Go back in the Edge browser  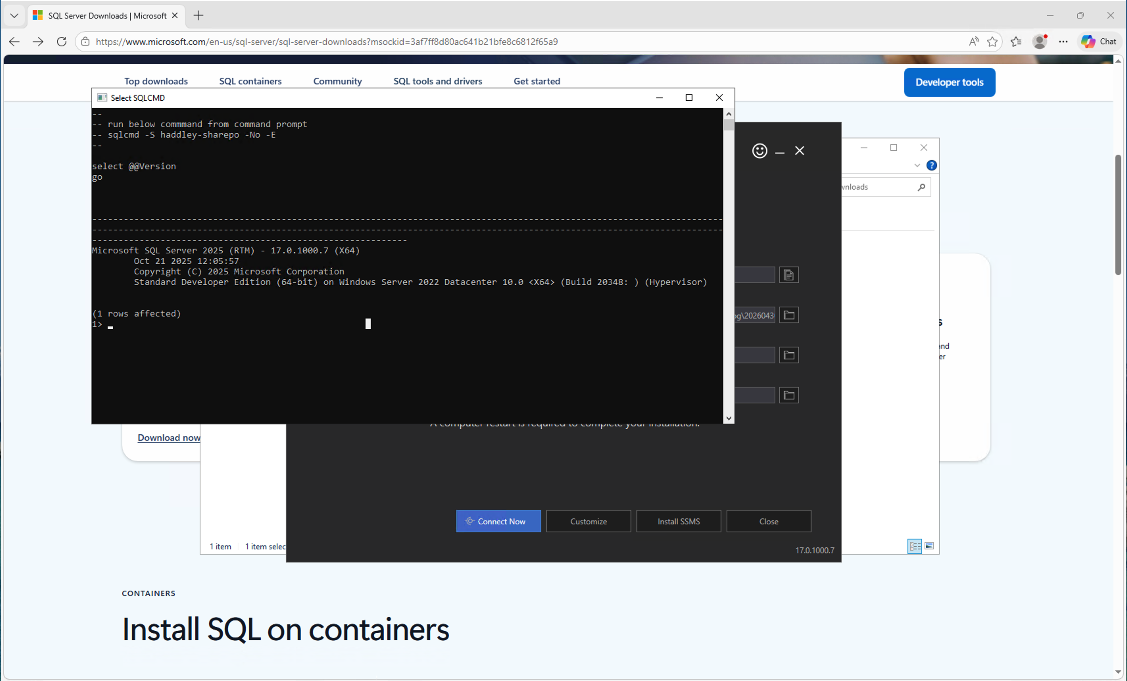14,42
